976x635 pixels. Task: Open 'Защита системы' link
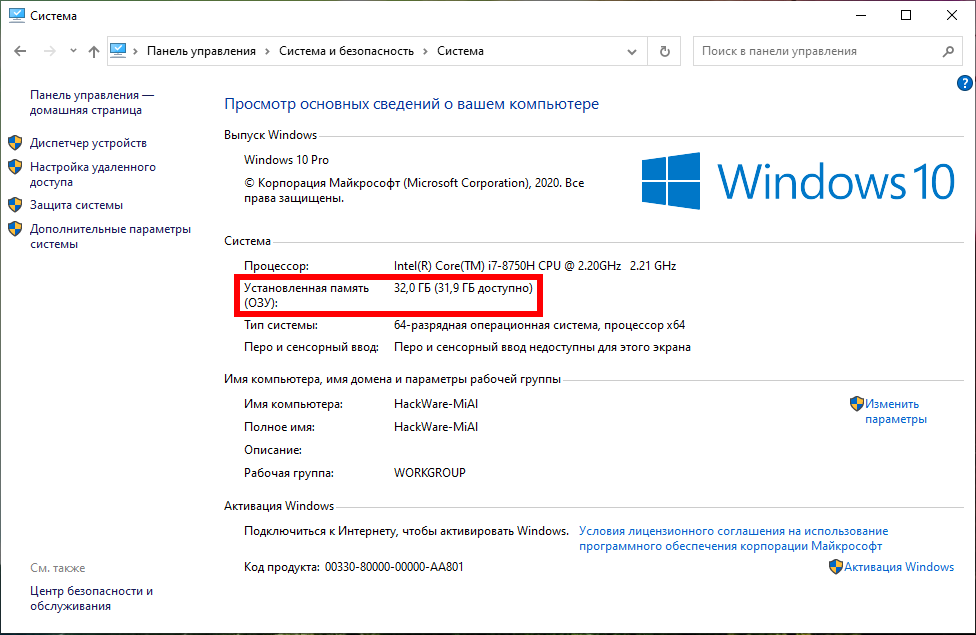[x=77, y=205]
